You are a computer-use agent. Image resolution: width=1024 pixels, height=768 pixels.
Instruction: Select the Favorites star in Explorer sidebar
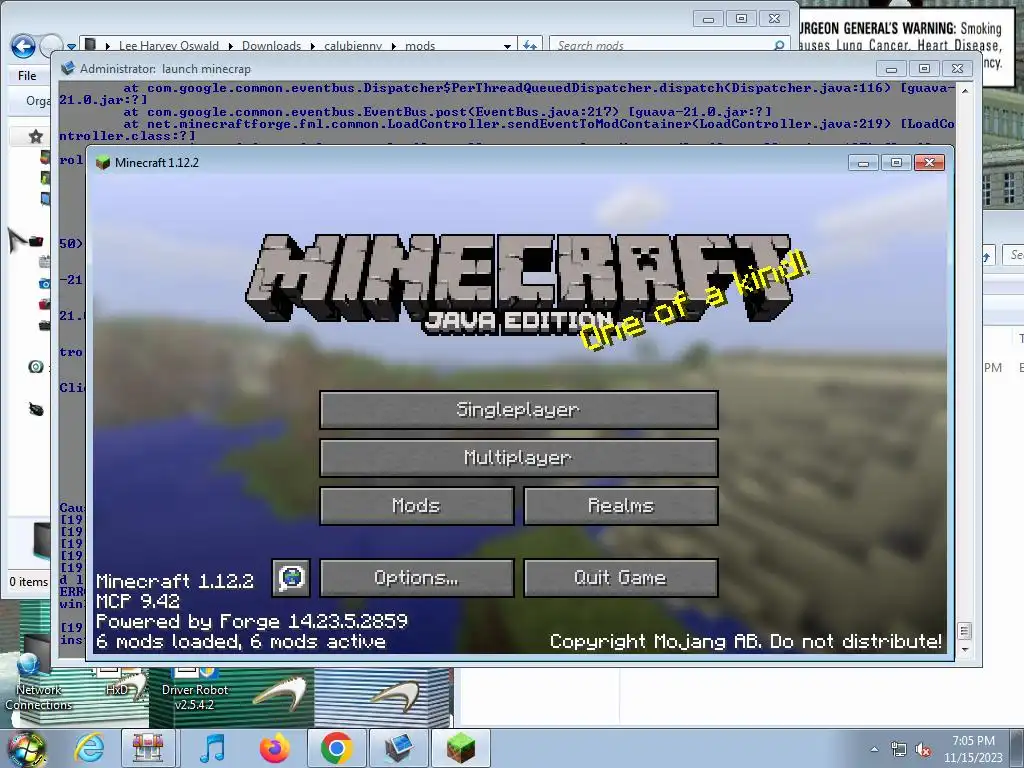tap(36, 136)
